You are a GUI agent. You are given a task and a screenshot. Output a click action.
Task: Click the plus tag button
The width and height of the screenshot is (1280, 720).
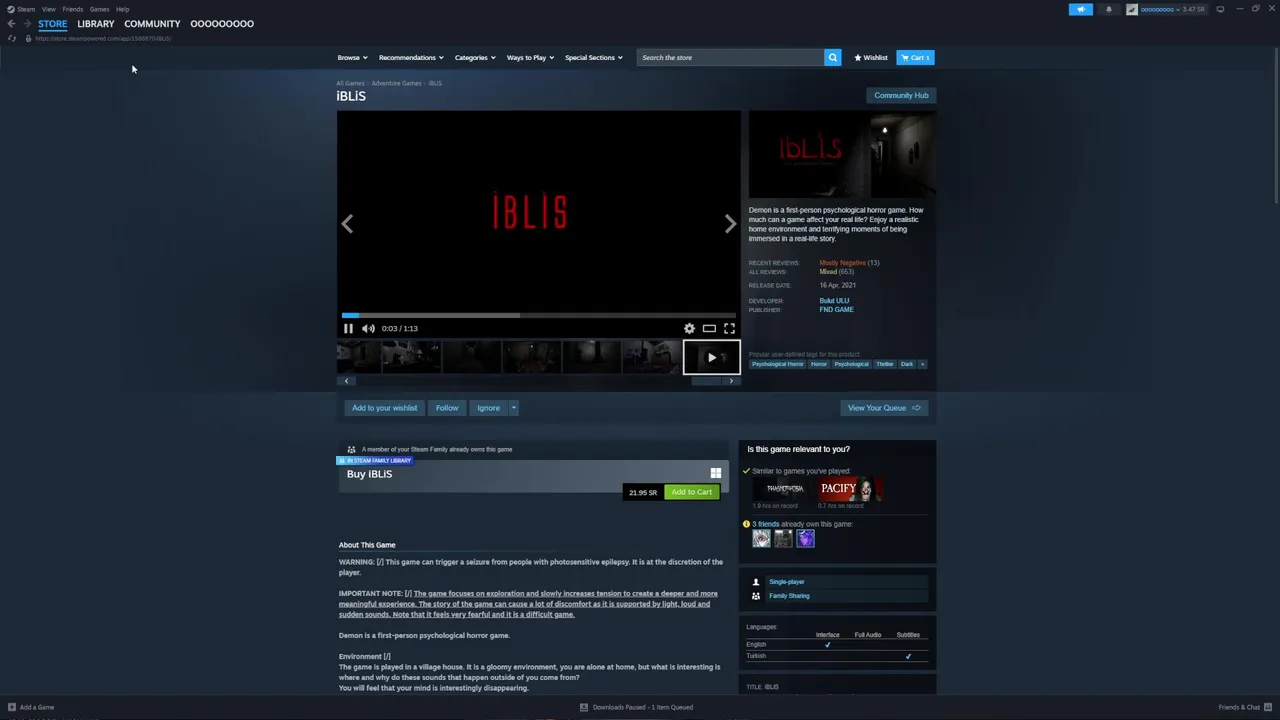point(922,364)
